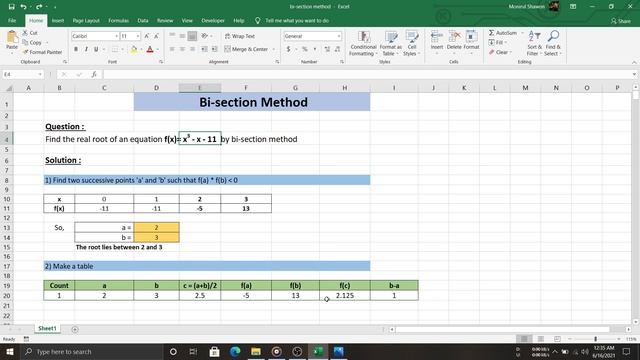Select the Format Painter tool
Image resolution: width=640 pixels, height=360 pixels.
42,52
